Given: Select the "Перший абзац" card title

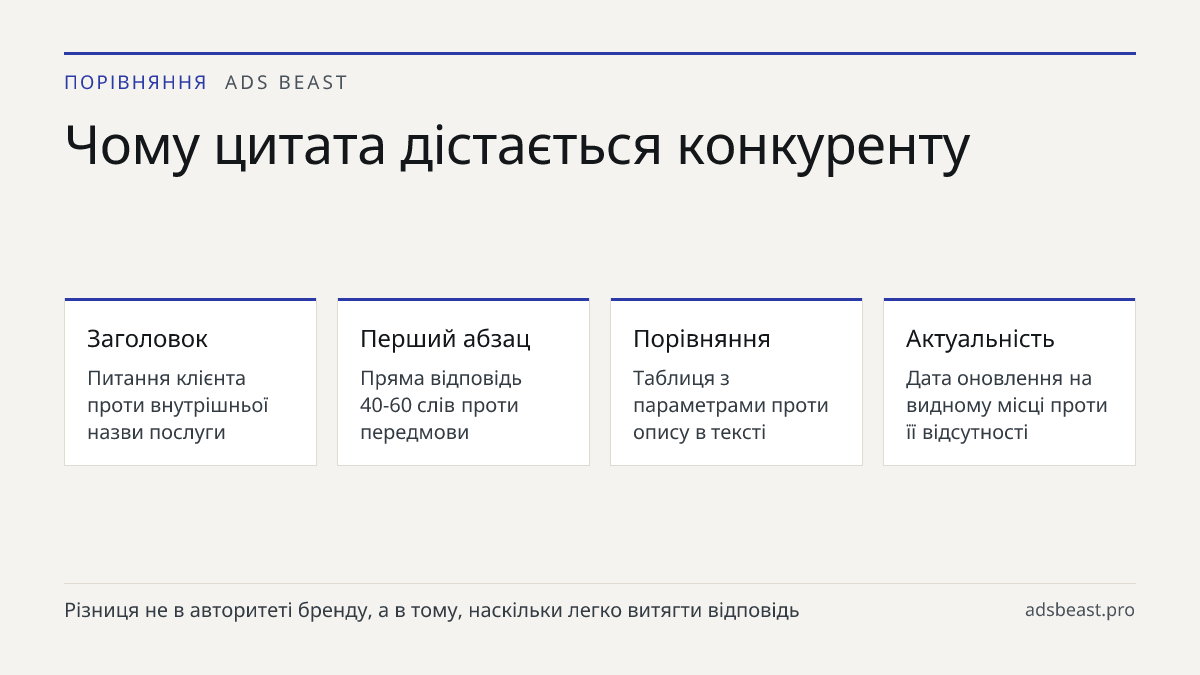Looking at the screenshot, I should [x=445, y=338].
